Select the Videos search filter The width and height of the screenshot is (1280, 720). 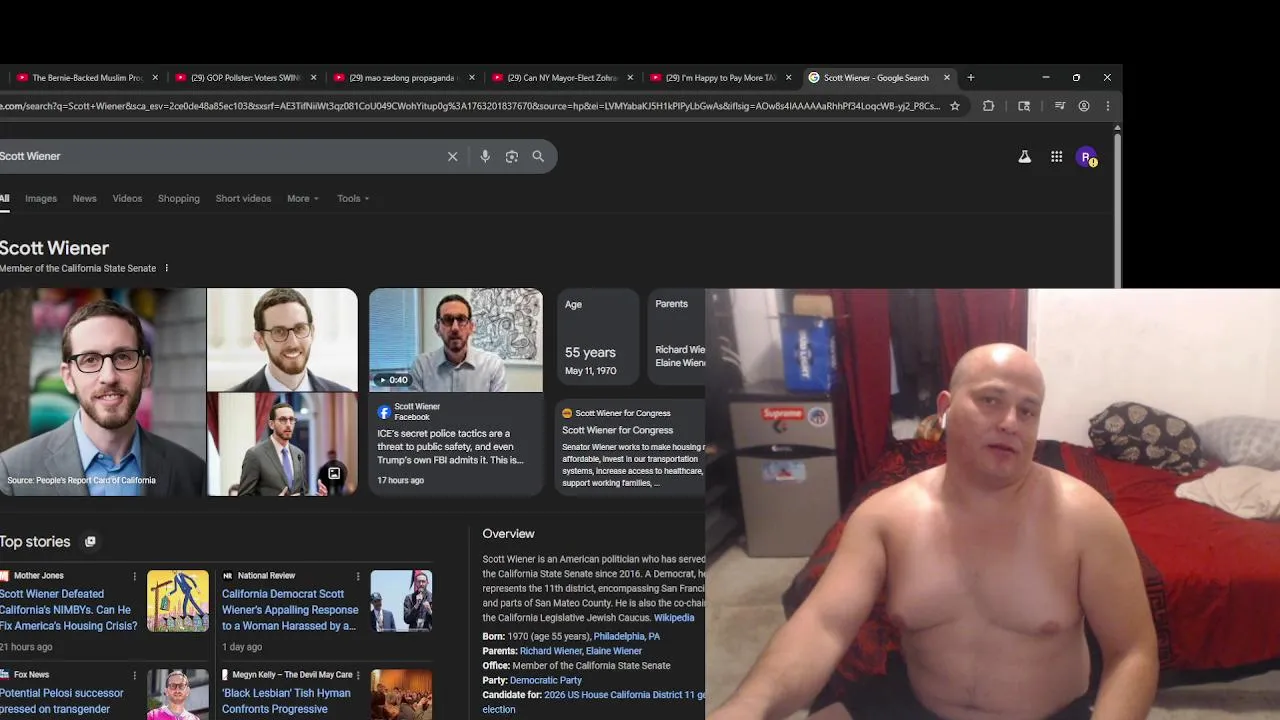[127, 198]
